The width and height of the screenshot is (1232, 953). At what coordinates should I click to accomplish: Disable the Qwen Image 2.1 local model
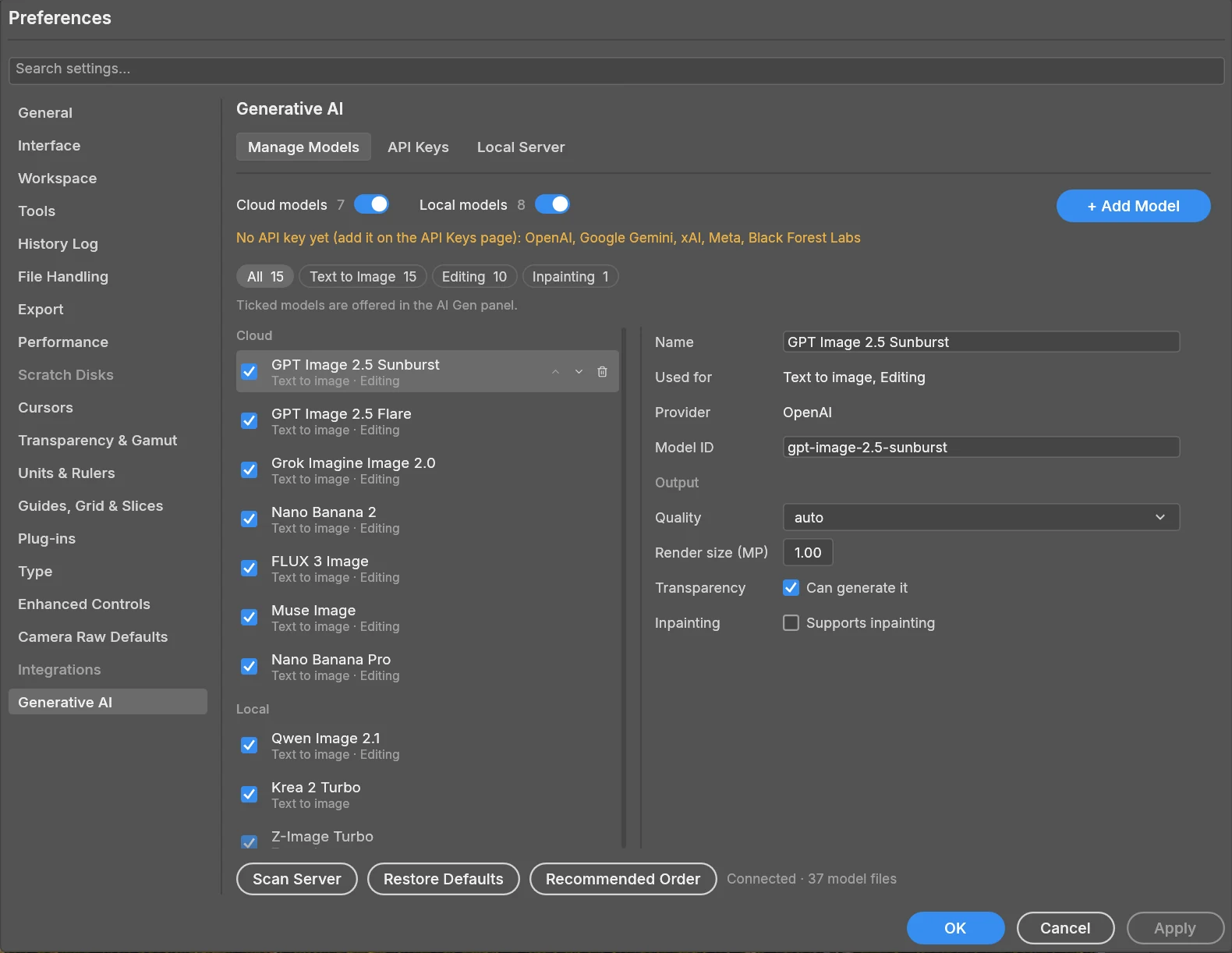pos(250,746)
